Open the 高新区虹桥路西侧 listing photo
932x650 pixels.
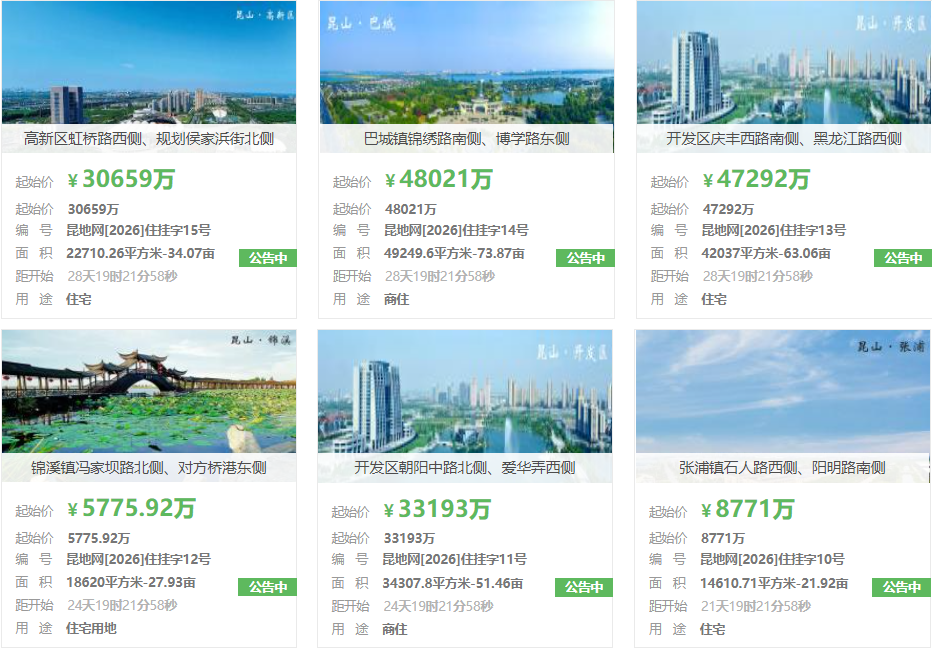149,62
